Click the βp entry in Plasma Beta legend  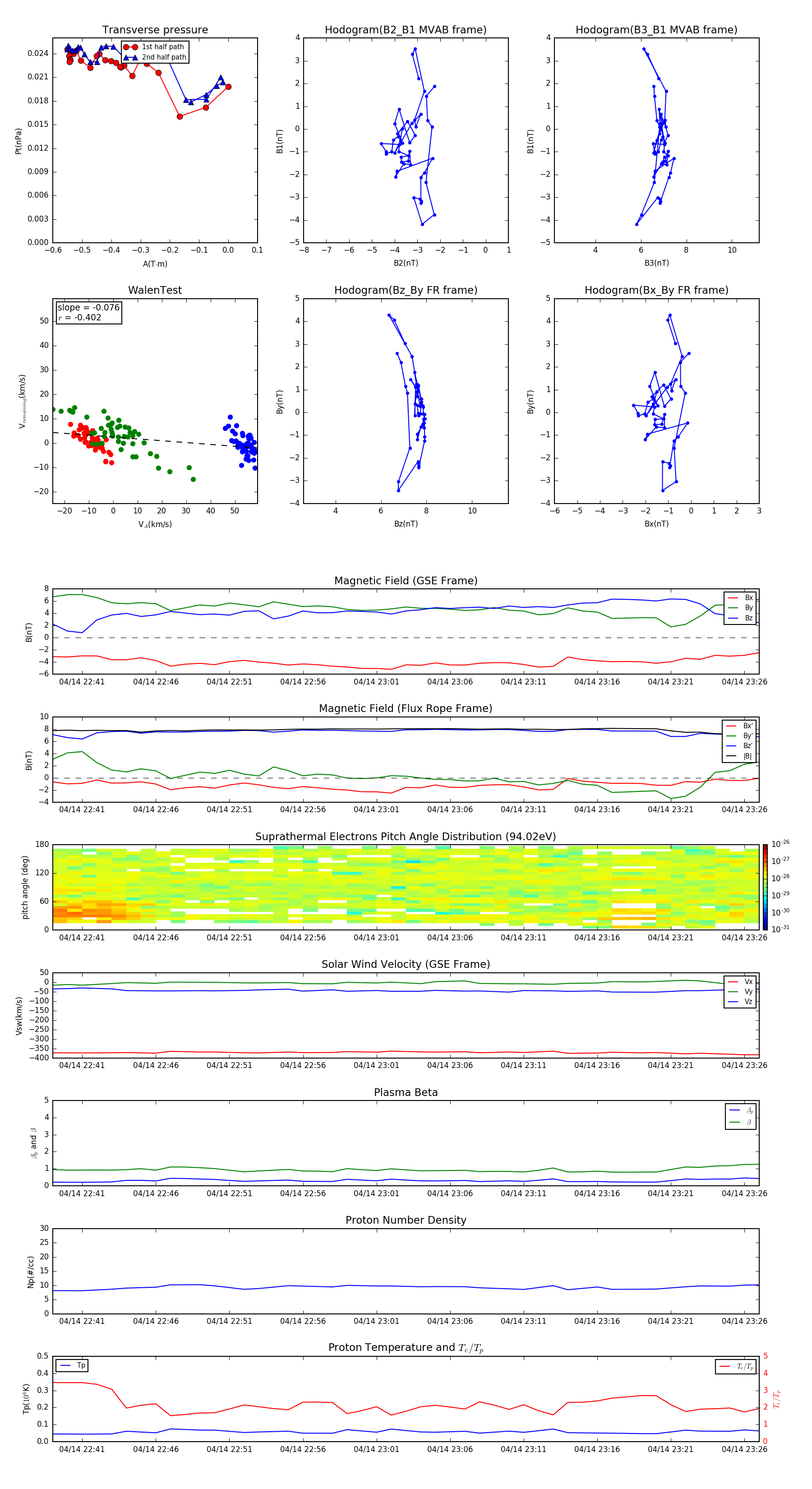tap(742, 1110)
